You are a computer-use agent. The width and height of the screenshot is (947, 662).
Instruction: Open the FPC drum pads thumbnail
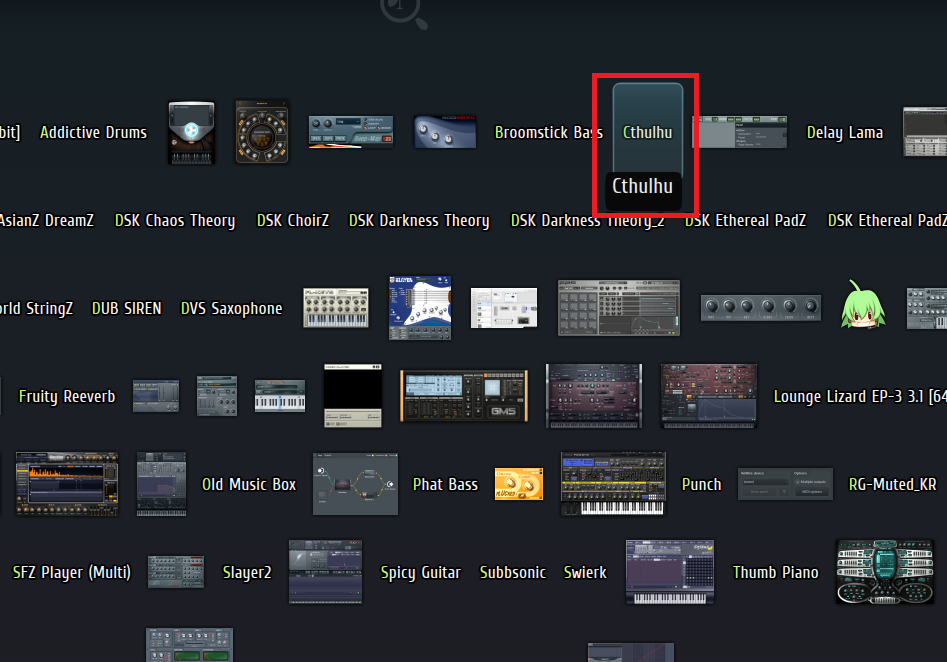tap(618, 308)
